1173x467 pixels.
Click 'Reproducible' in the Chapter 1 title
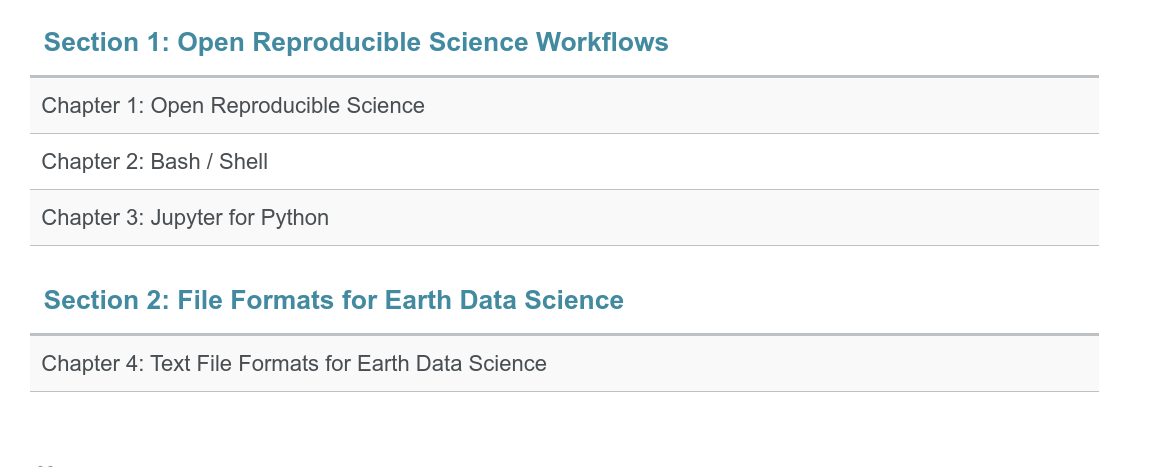[275, 106]
